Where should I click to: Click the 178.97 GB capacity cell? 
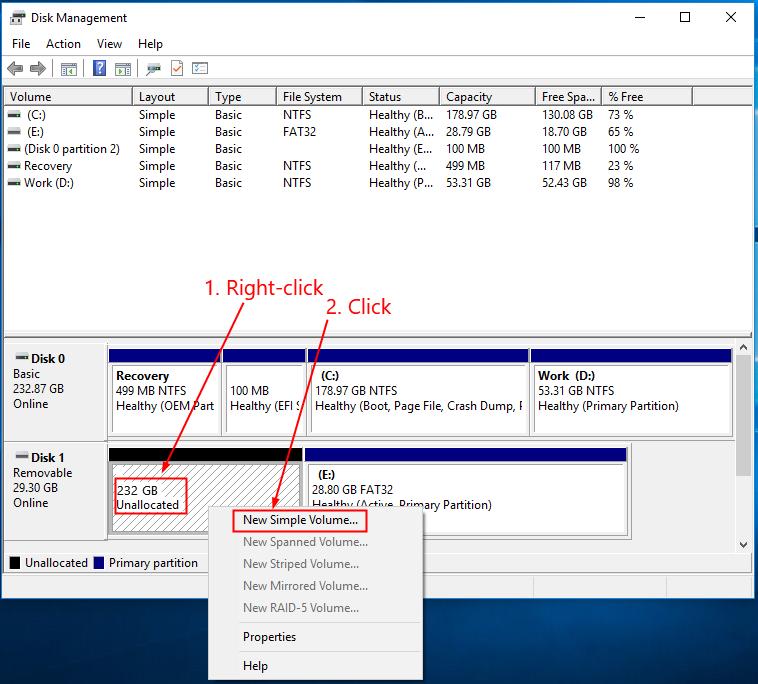coord(471,115)
